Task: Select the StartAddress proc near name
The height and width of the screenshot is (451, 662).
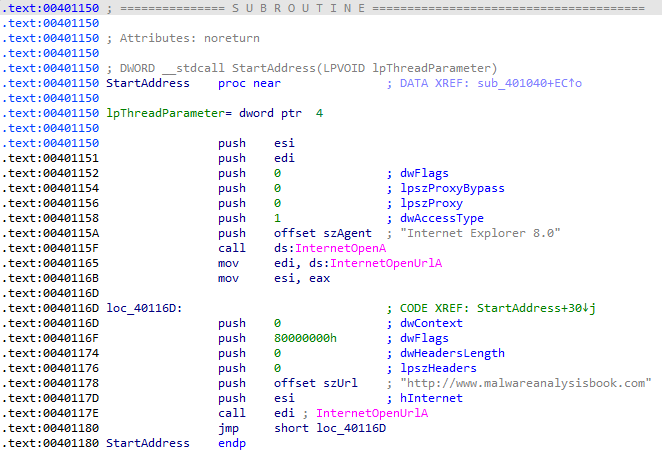Action: (147, 83)
